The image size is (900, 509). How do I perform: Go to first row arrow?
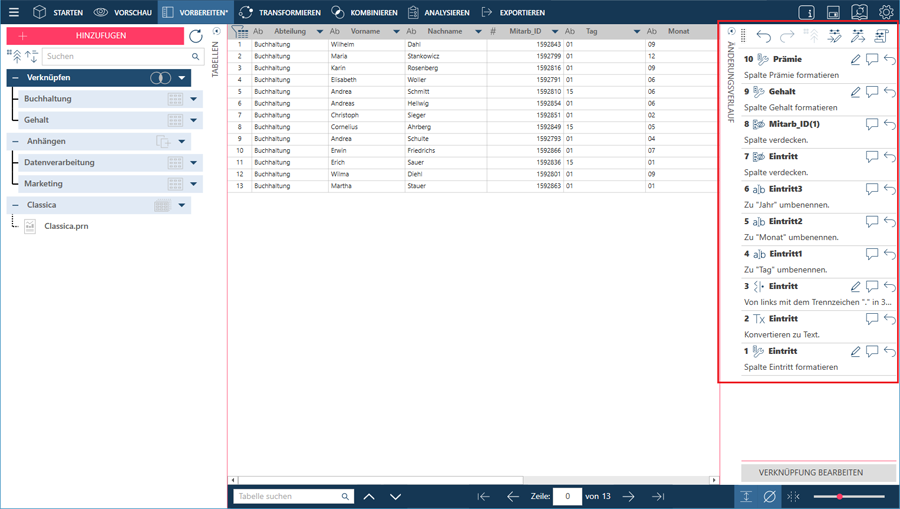[484, 496]
